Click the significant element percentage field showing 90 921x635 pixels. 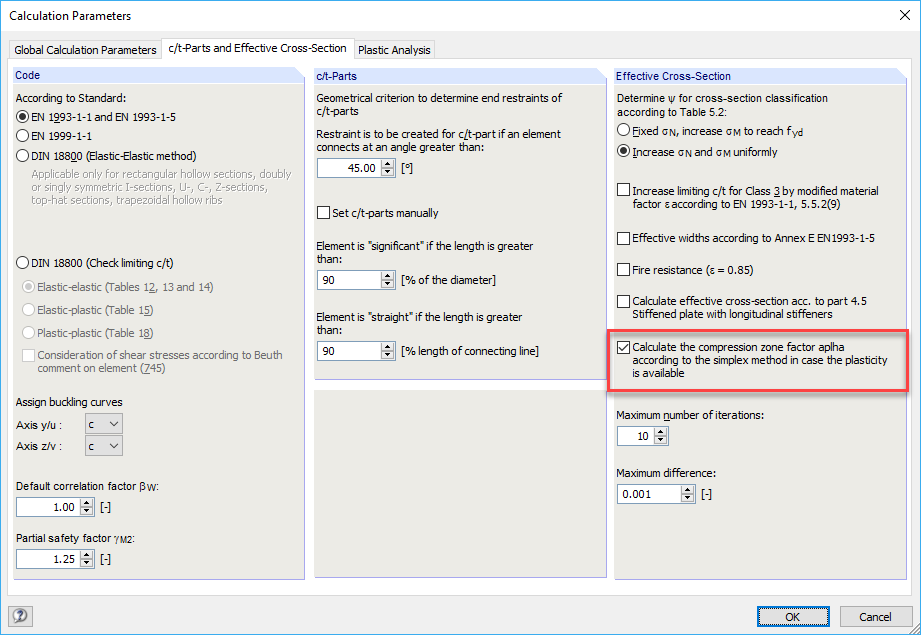tap(348, 279)
